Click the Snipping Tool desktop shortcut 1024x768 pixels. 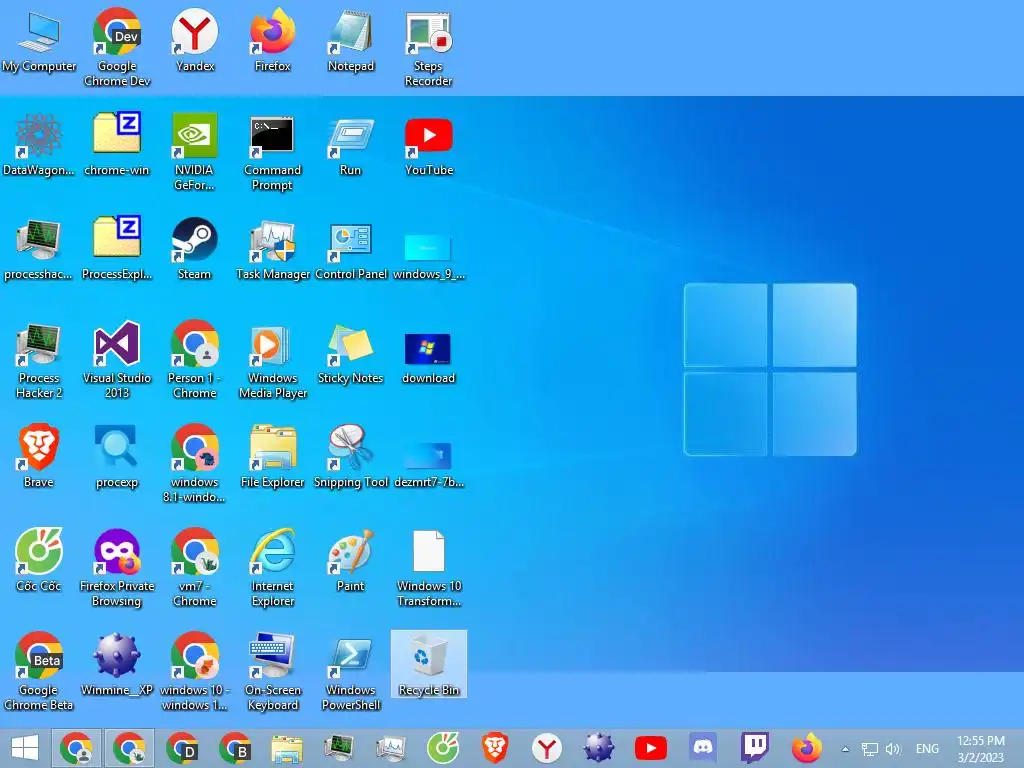click(x=351, y=455)
